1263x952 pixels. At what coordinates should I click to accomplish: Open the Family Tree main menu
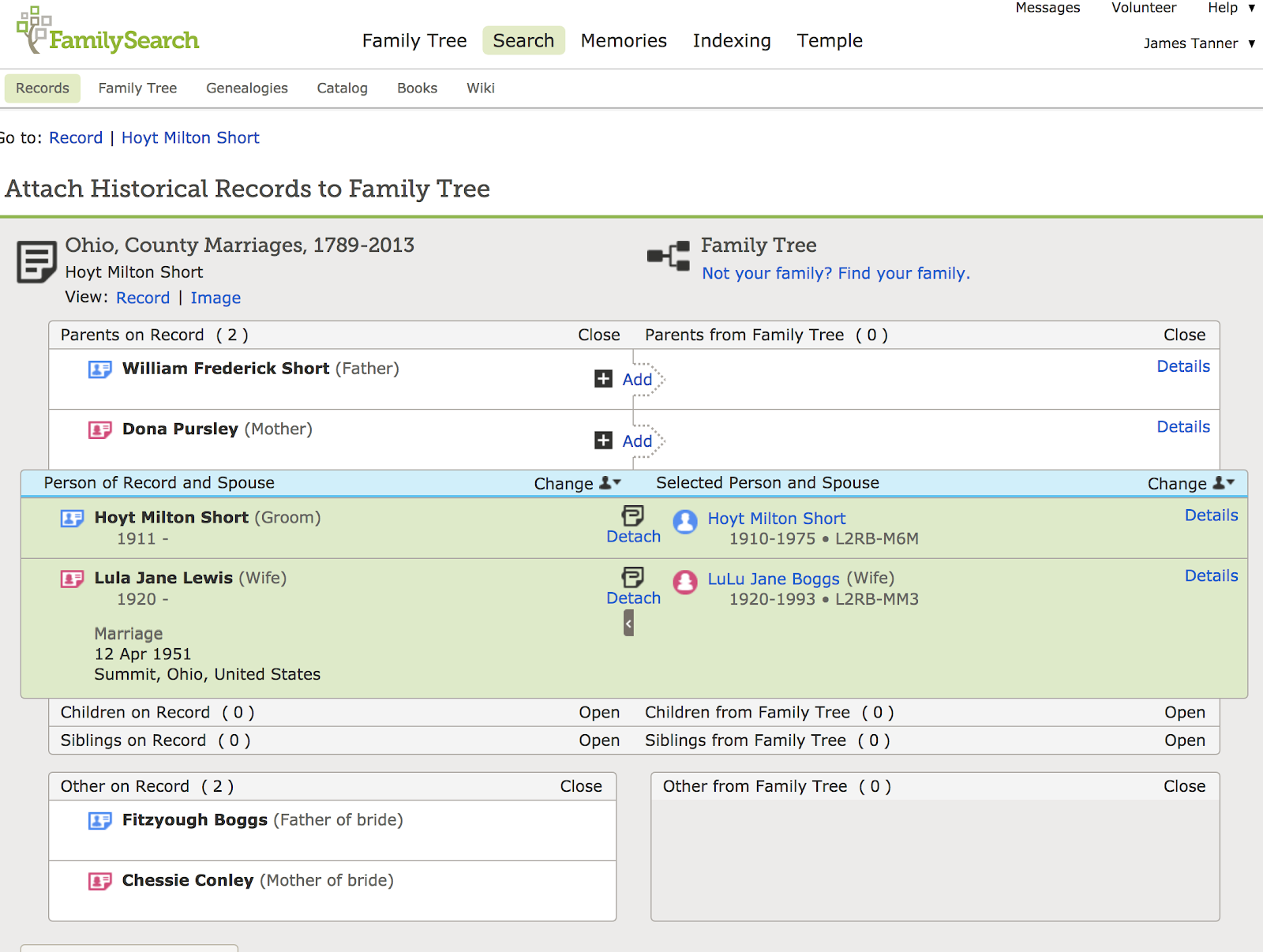click(414, 40)
